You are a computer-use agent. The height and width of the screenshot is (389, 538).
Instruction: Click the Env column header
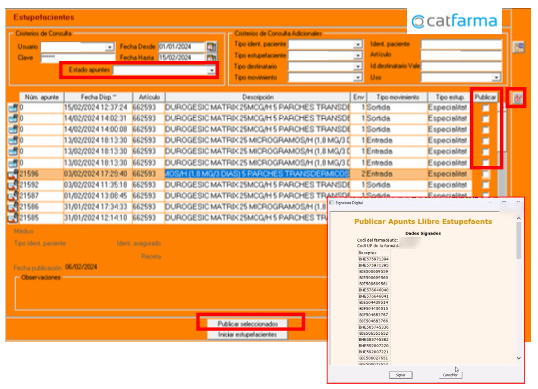tap(359, 97)
